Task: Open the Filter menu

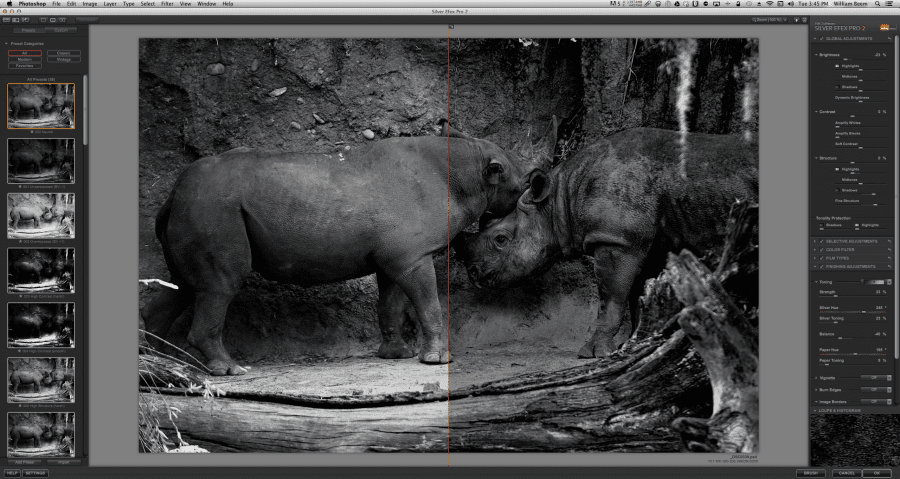Action: click(x=167, y=3)
